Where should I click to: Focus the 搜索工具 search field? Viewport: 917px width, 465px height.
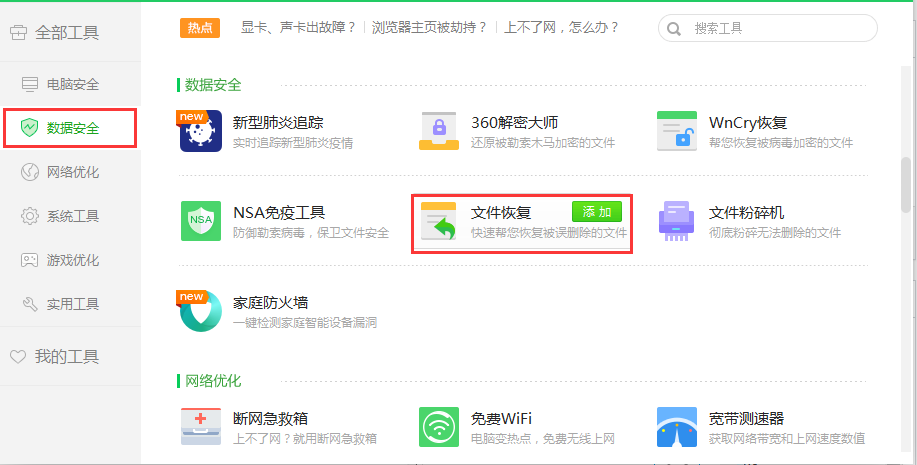tap(767, 28)
